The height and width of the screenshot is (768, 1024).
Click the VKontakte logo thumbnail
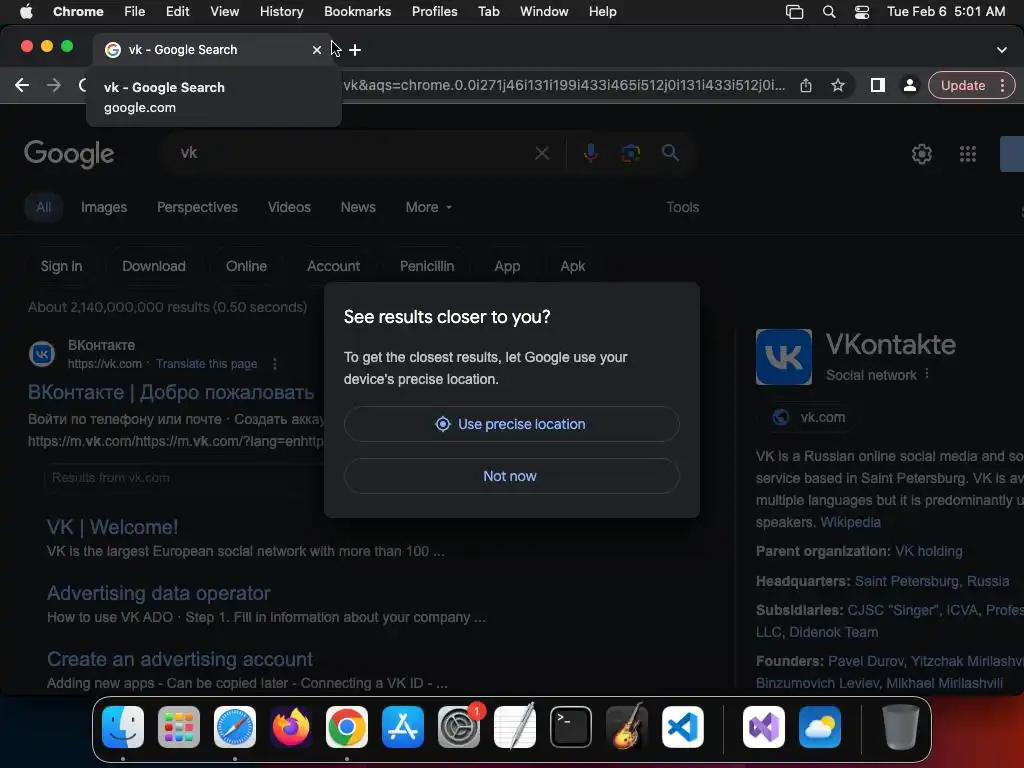tap(784, 357)
